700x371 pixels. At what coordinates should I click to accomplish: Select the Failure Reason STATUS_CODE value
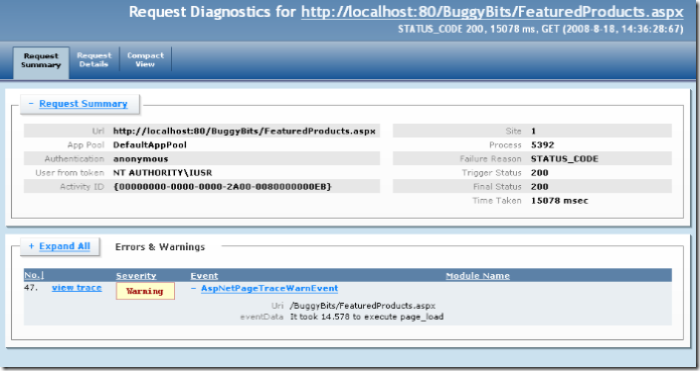point(565,159)
